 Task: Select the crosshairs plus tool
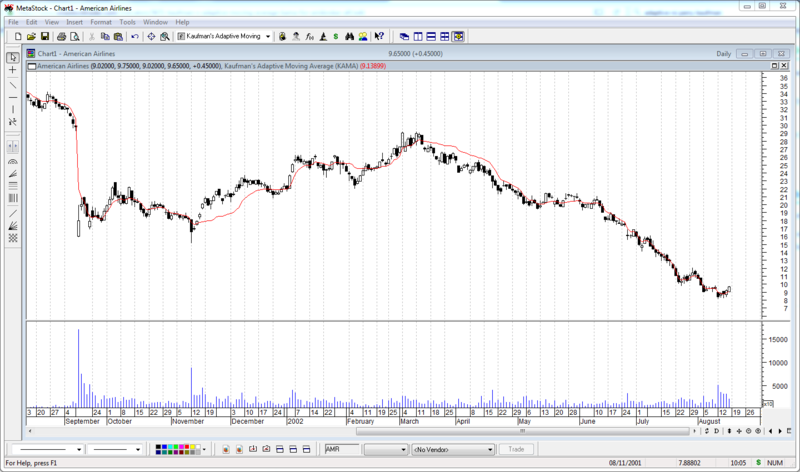coord(13,70)
